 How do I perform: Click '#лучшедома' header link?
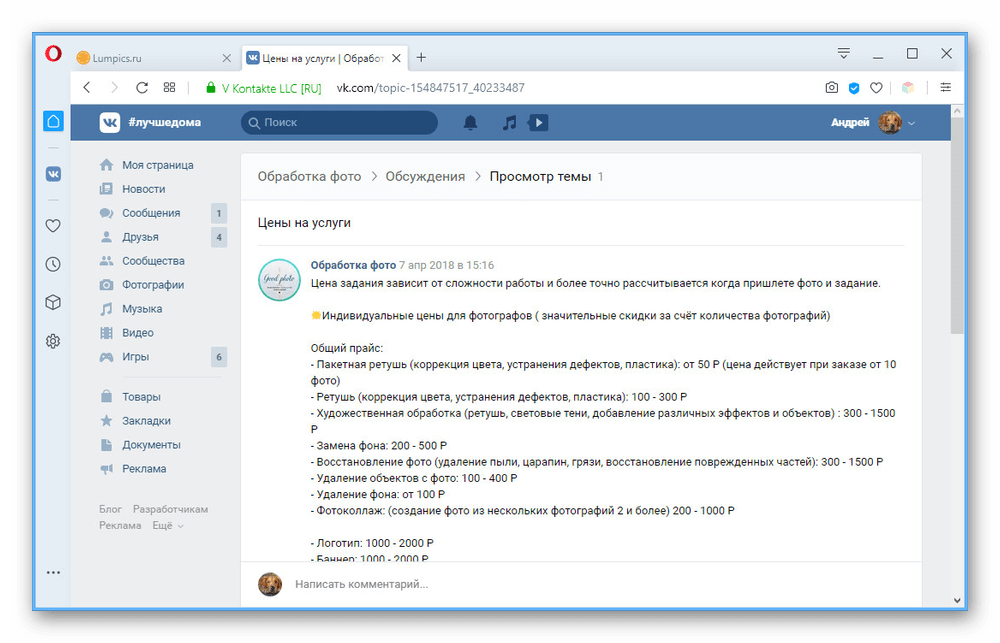coord(165,122)
